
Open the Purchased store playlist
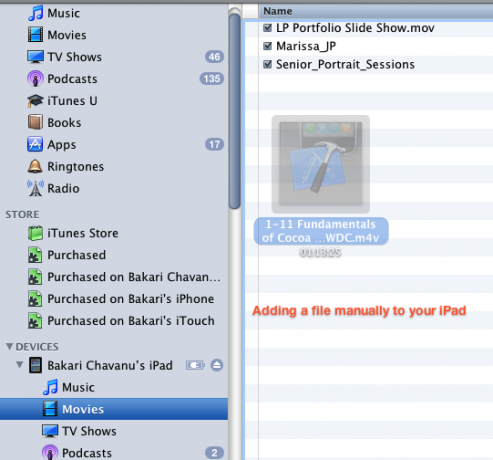[76, 255]
